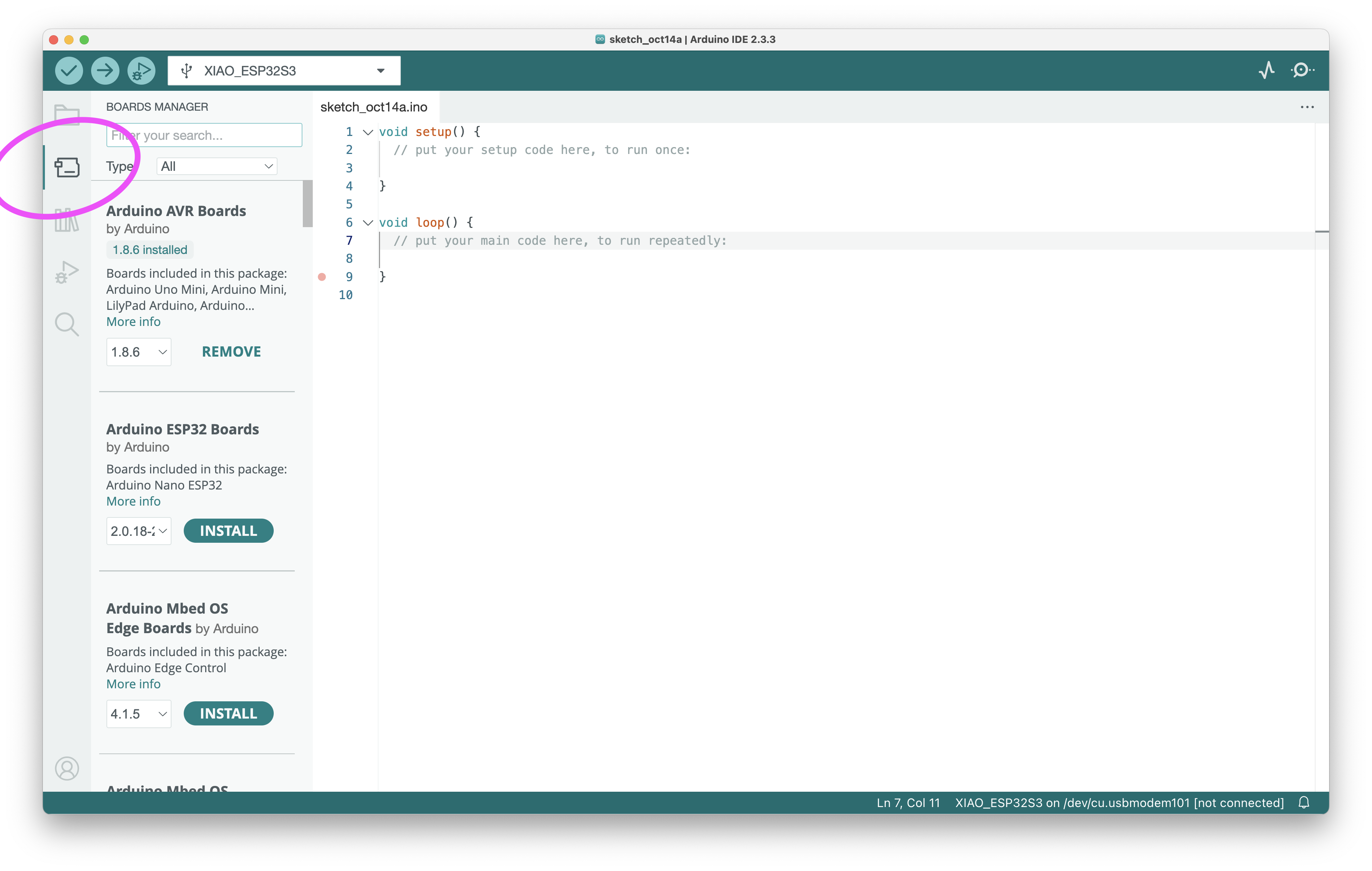This screenshot has height=871, width=1372.
Task: Open the editor three-dots menu
Action: (x=1307, y=107)
